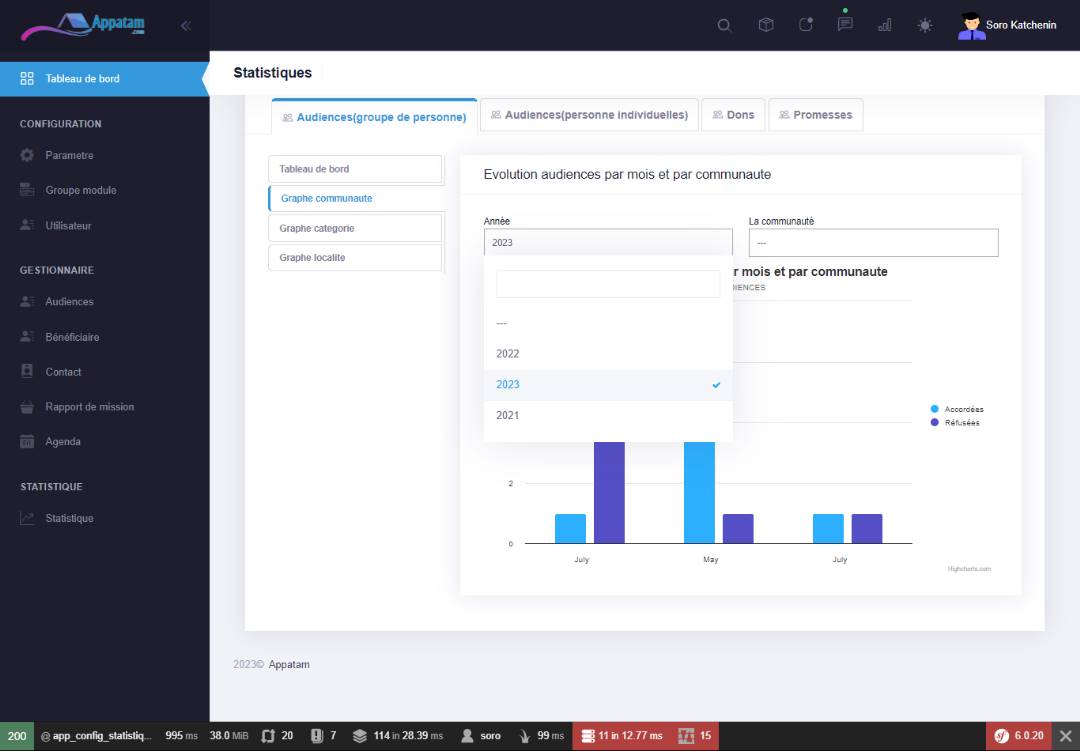
Task: Select 2022 from the year dropdown
Action: pyautogui.click(x=508, y=354)
